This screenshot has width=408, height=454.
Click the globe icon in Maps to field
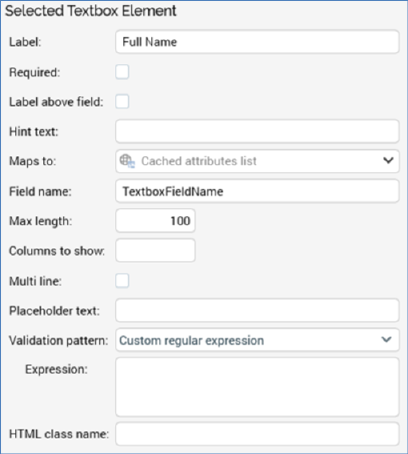click(127, 161)
